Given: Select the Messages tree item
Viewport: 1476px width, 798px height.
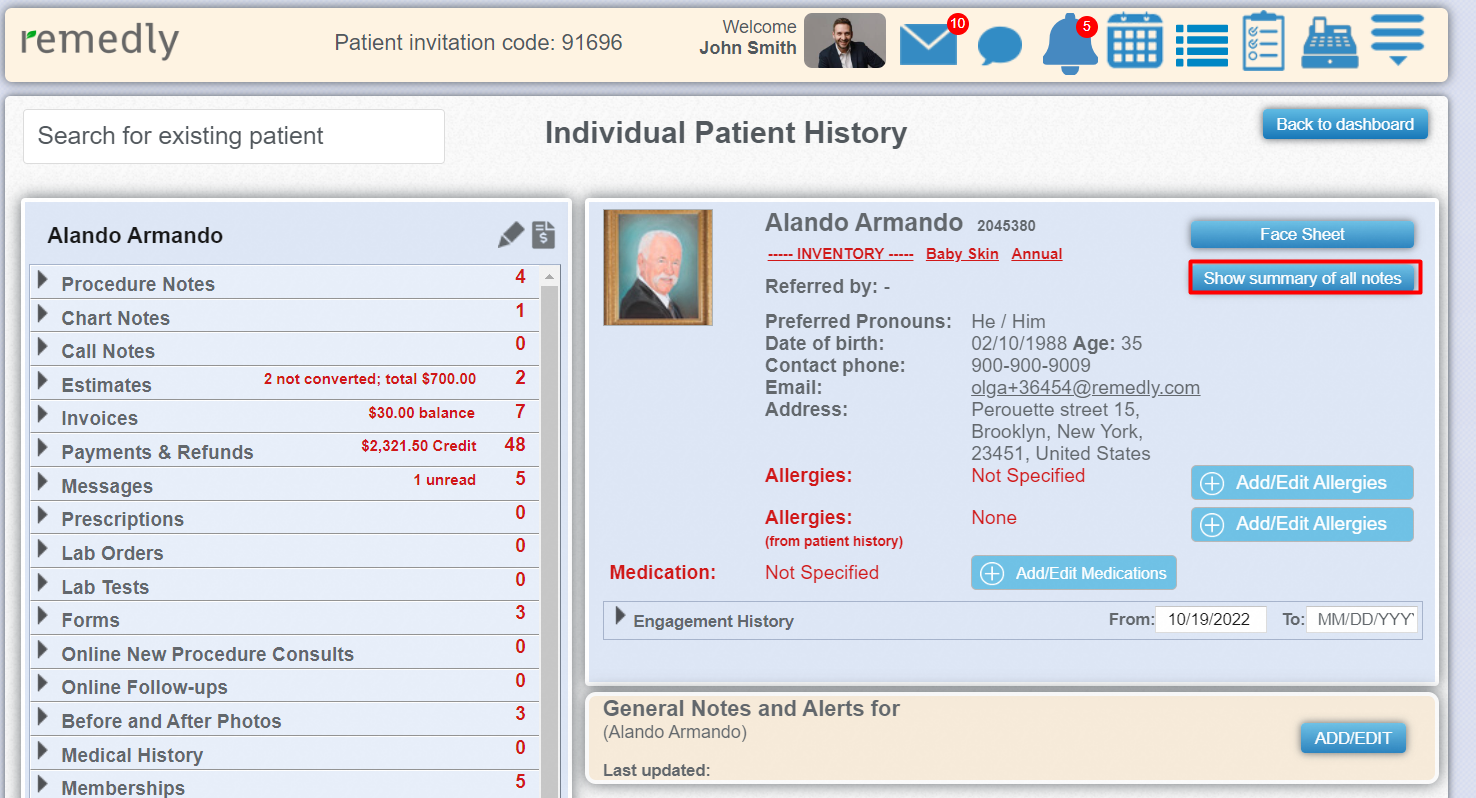Looking at the screenshot, I should [x=107, y=486].
